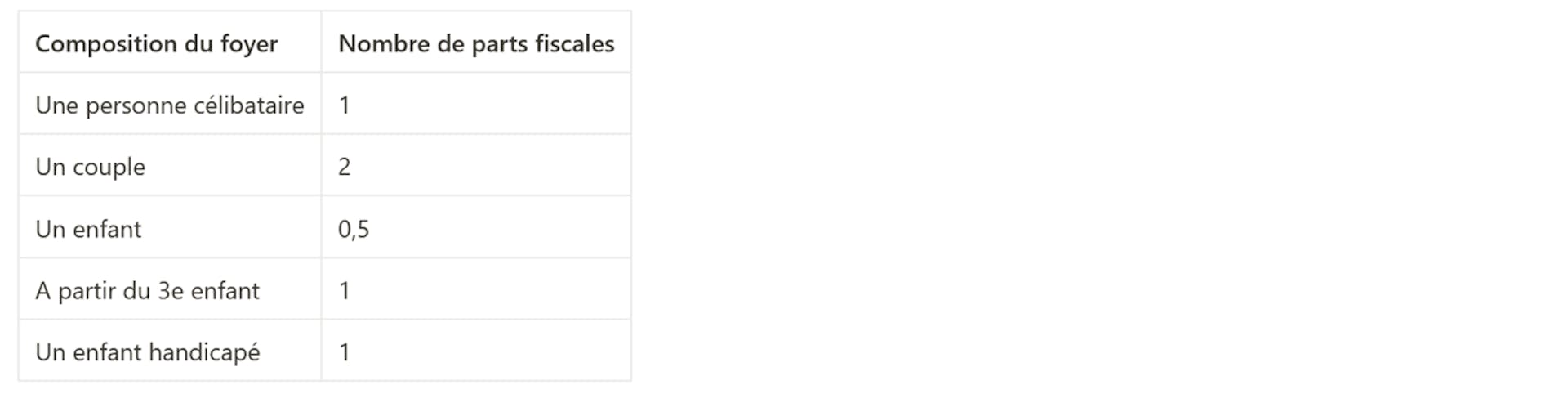The image size is (1568, 394).
Task: Click the value 1 for enfant handicapé
Action: (345, 352)
